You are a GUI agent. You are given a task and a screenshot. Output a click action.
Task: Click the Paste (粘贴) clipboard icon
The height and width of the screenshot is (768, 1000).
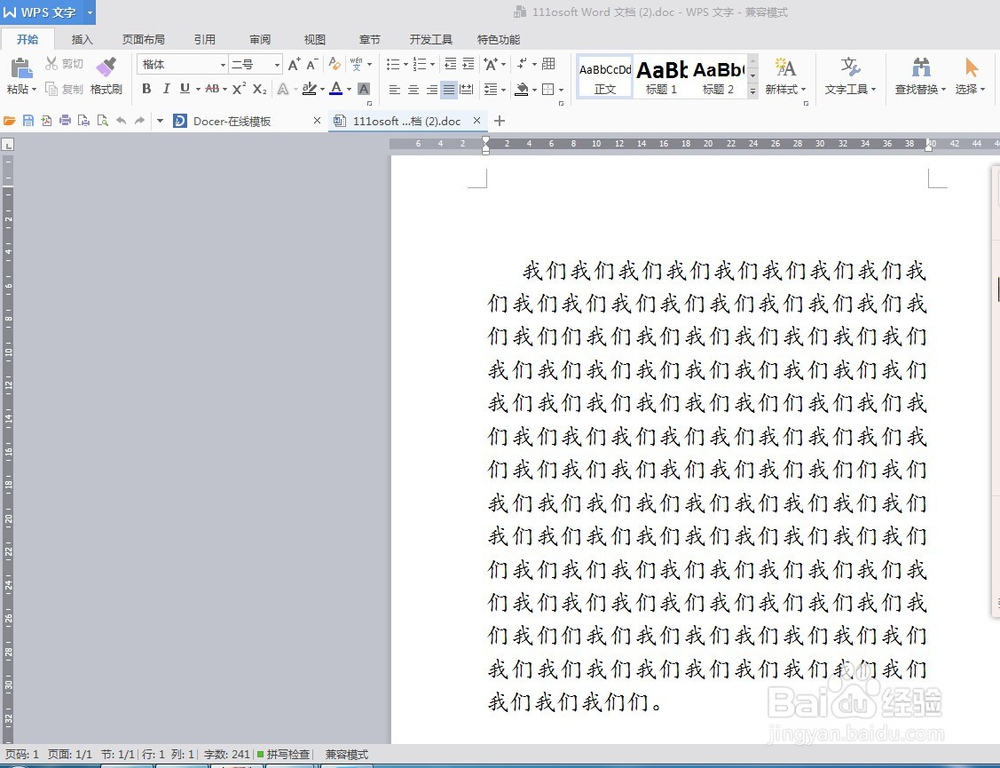click(x=21, y=68)
